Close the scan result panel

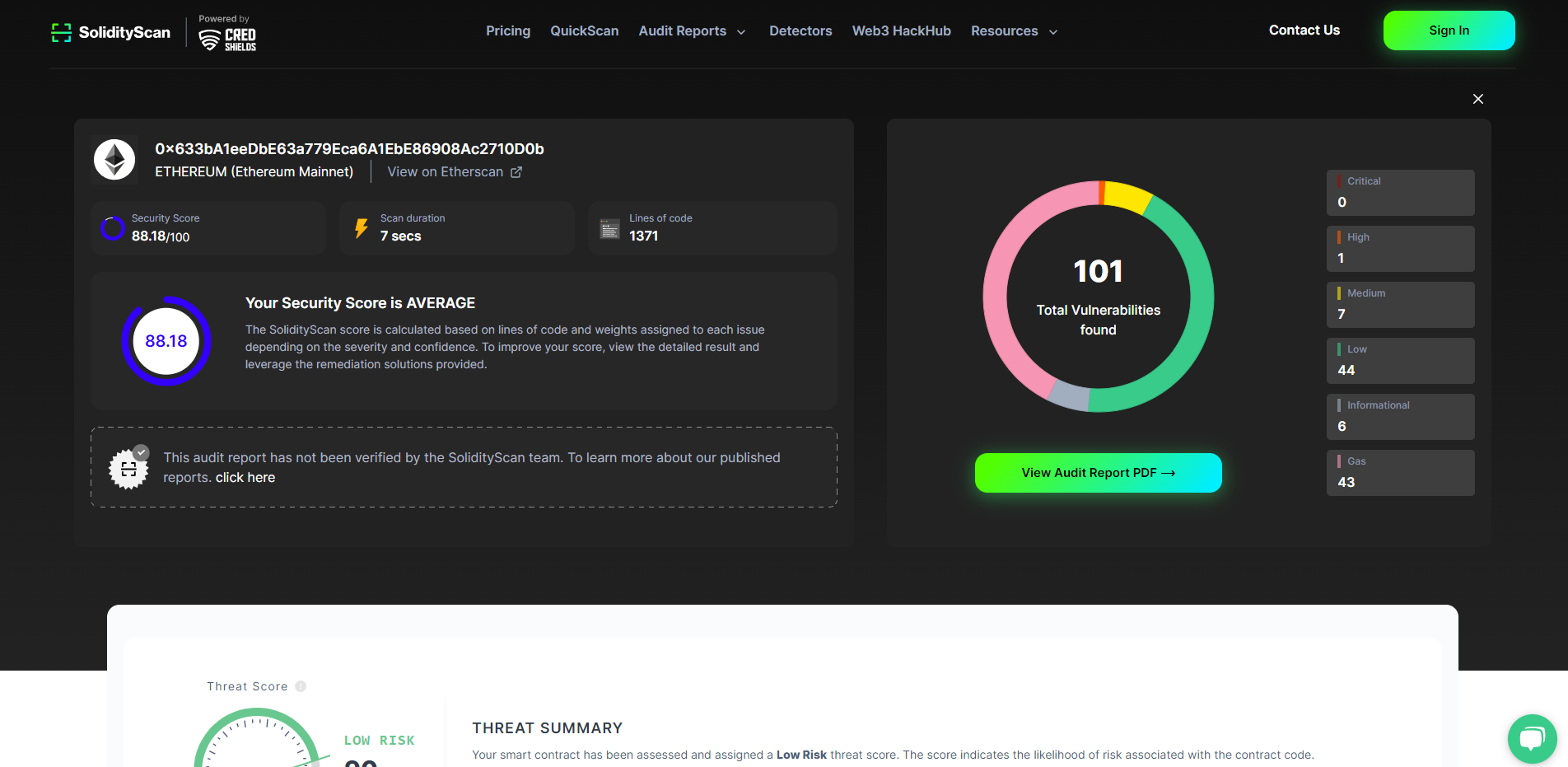point(1478,99)
